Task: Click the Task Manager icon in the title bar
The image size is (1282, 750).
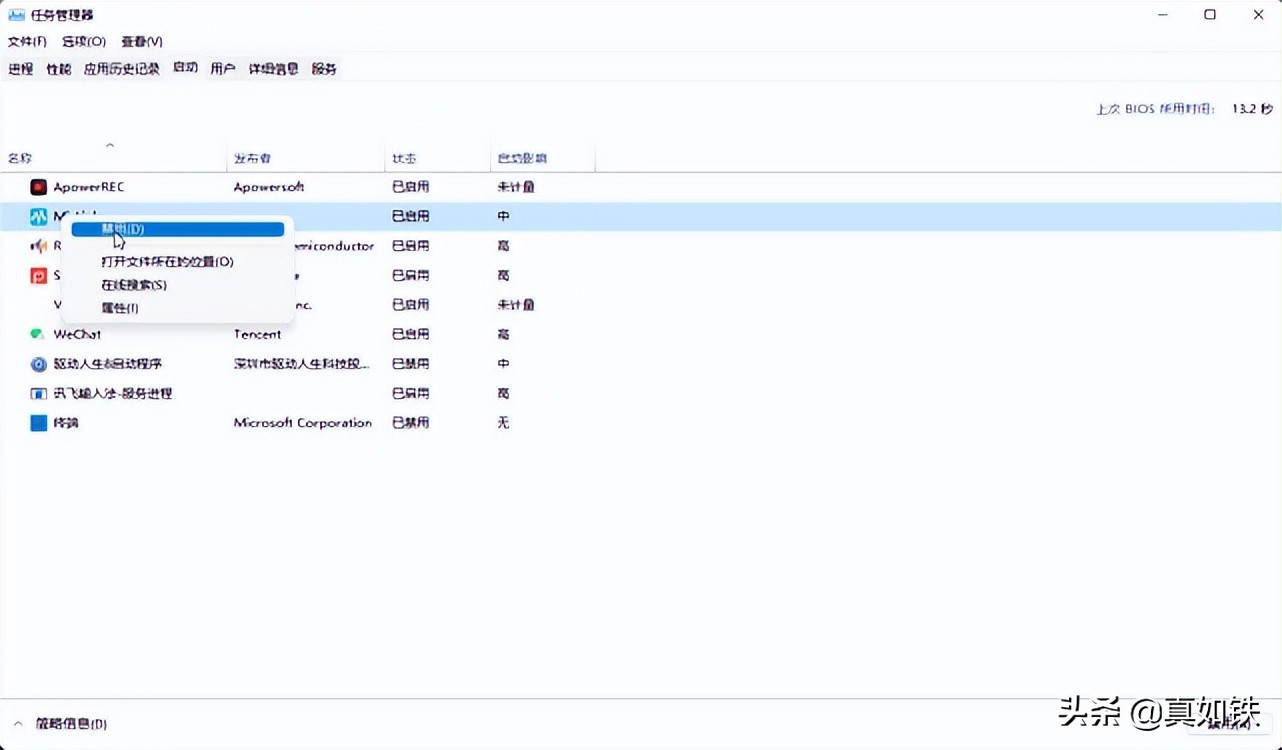Action: (16, 15)
